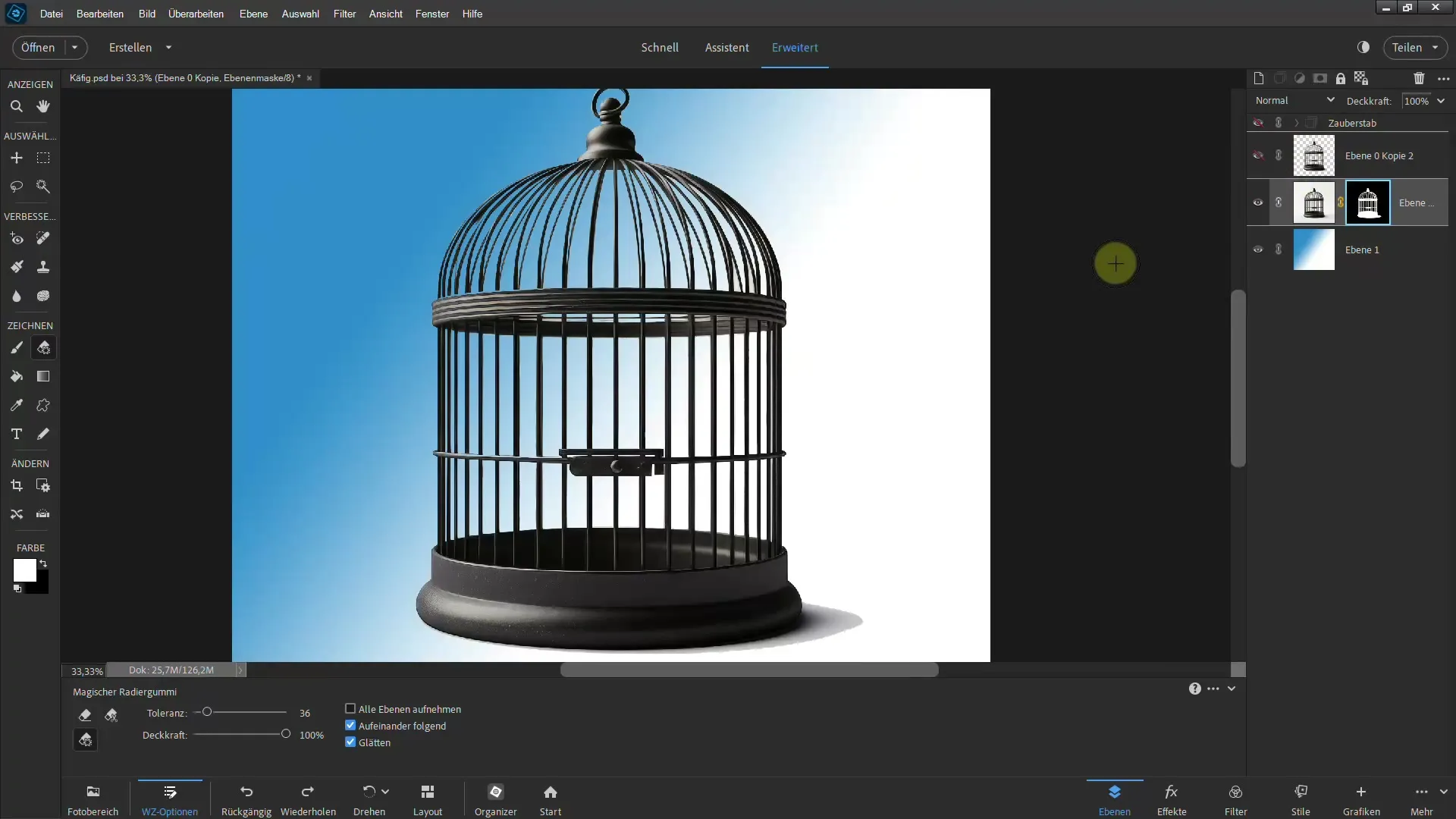Image resolution: width=1456 pixels, height=819 pixels.
Task: Open the Deckkraft opacity dropdown arrow
Action: (x=1441, y=101)
